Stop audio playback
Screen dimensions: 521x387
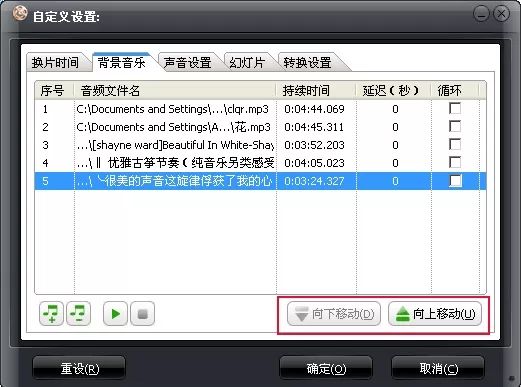pyautogui.click(x=142, y=314)
